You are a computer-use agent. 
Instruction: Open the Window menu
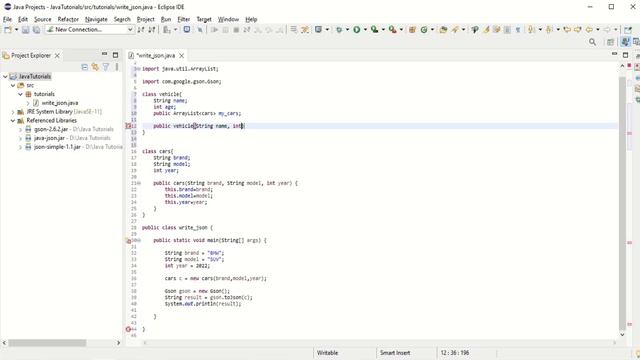click(x=228, y=19)
